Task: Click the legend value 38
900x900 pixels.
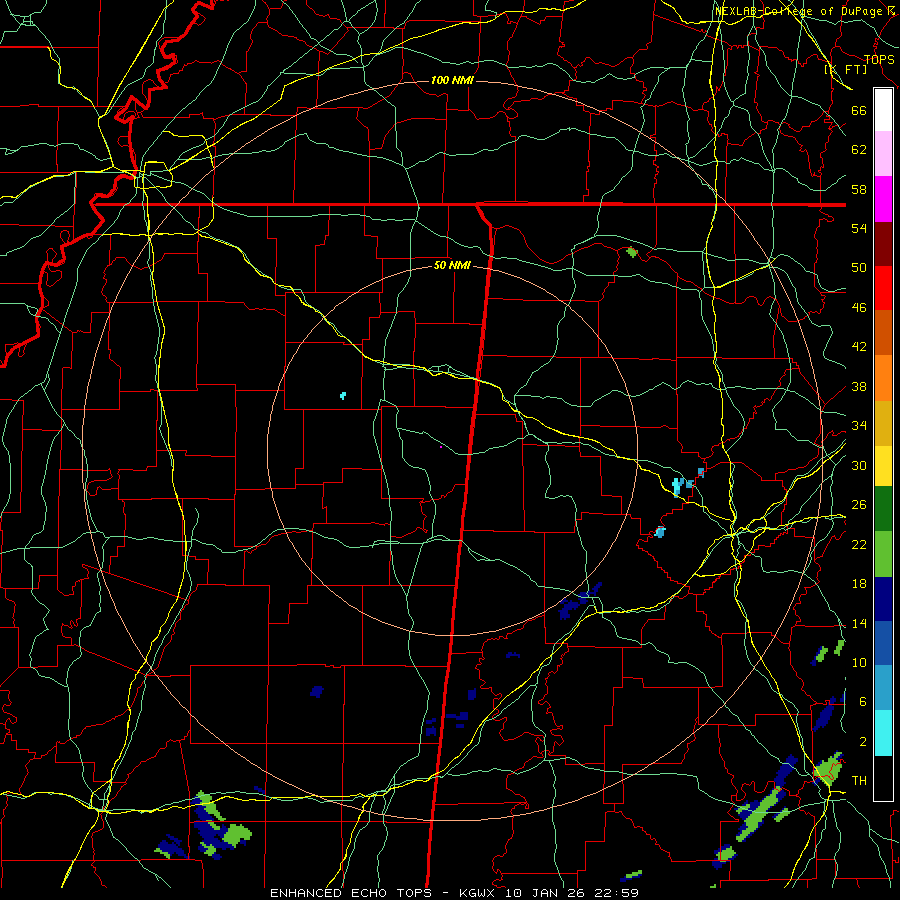Action: pyautogui.click(x=859, y=387)
